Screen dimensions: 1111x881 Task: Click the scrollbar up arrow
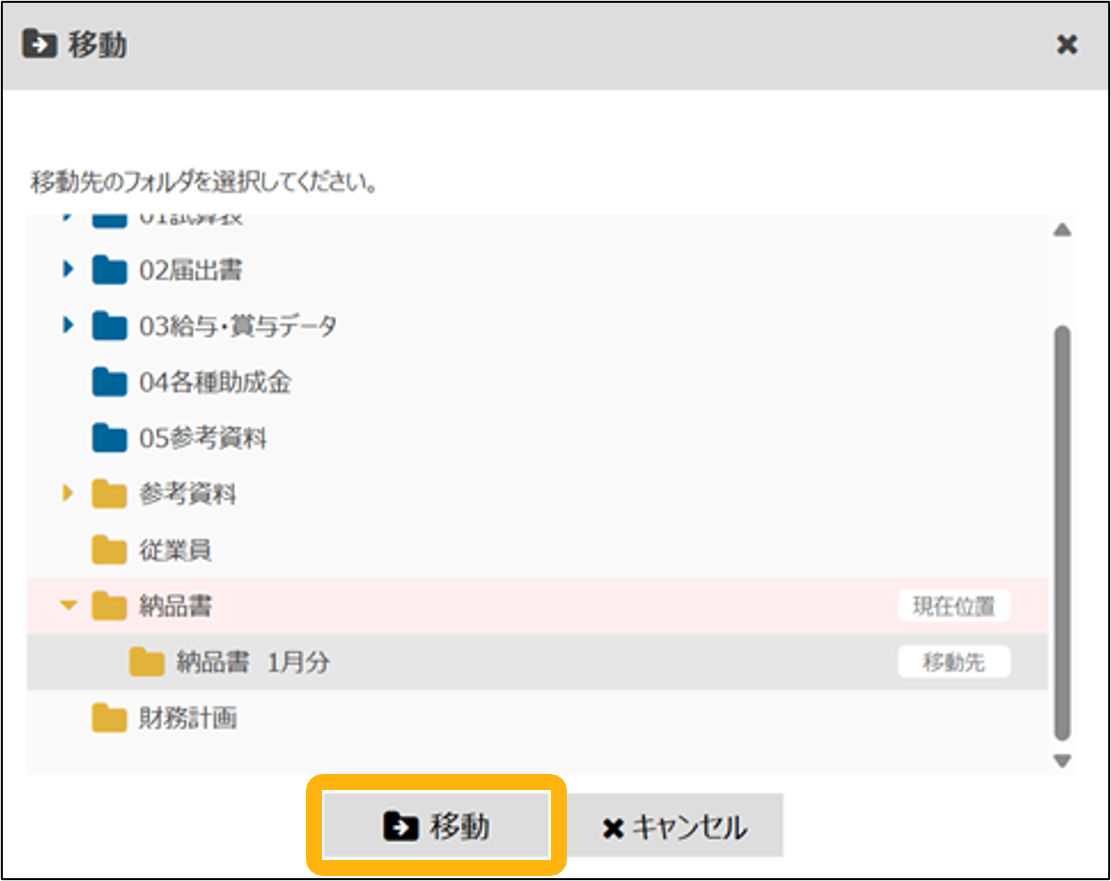click(1062, 230)
